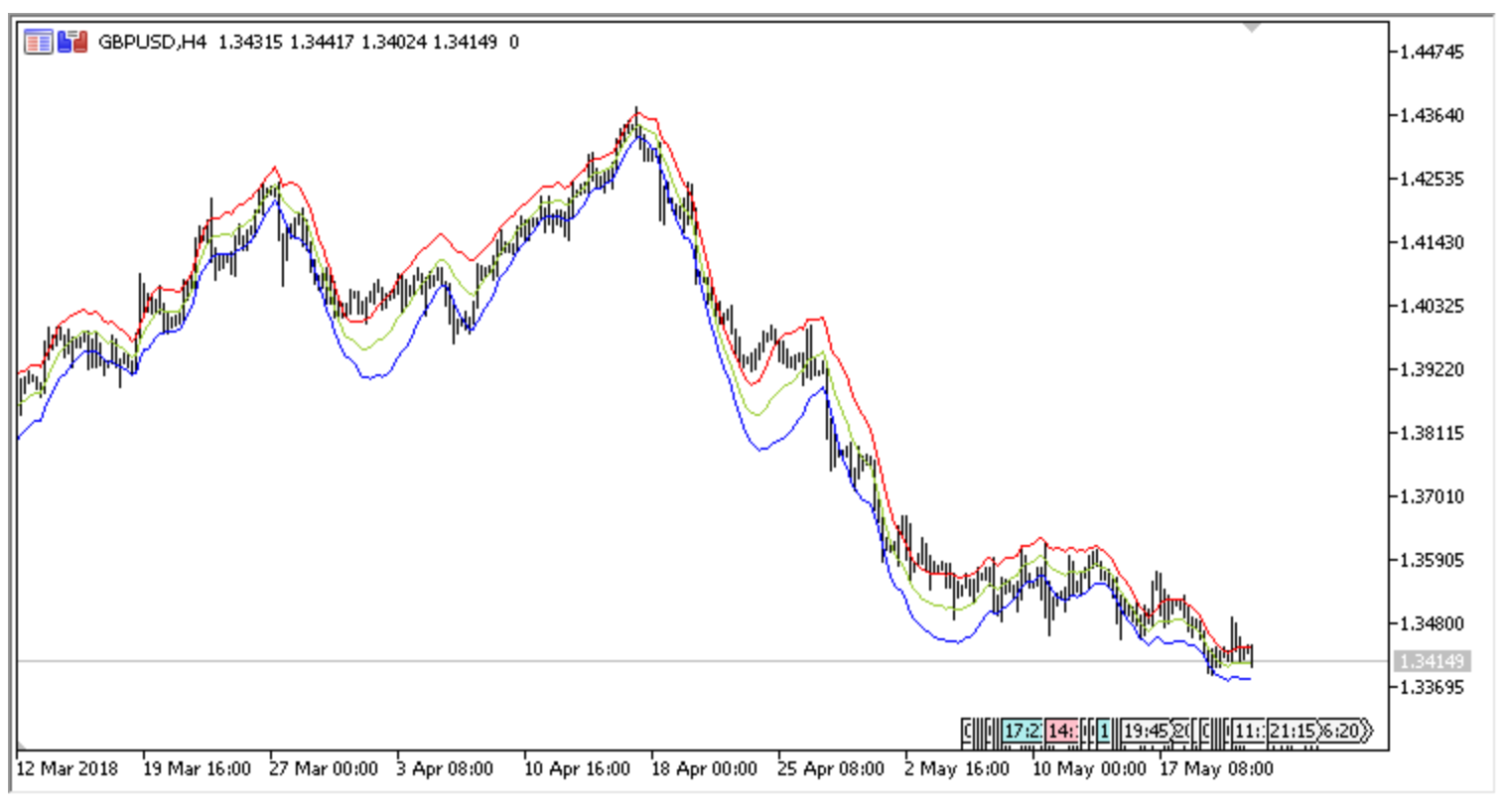
Task: Open the one-click trading panel icon
Action: (x=38, y=42)
